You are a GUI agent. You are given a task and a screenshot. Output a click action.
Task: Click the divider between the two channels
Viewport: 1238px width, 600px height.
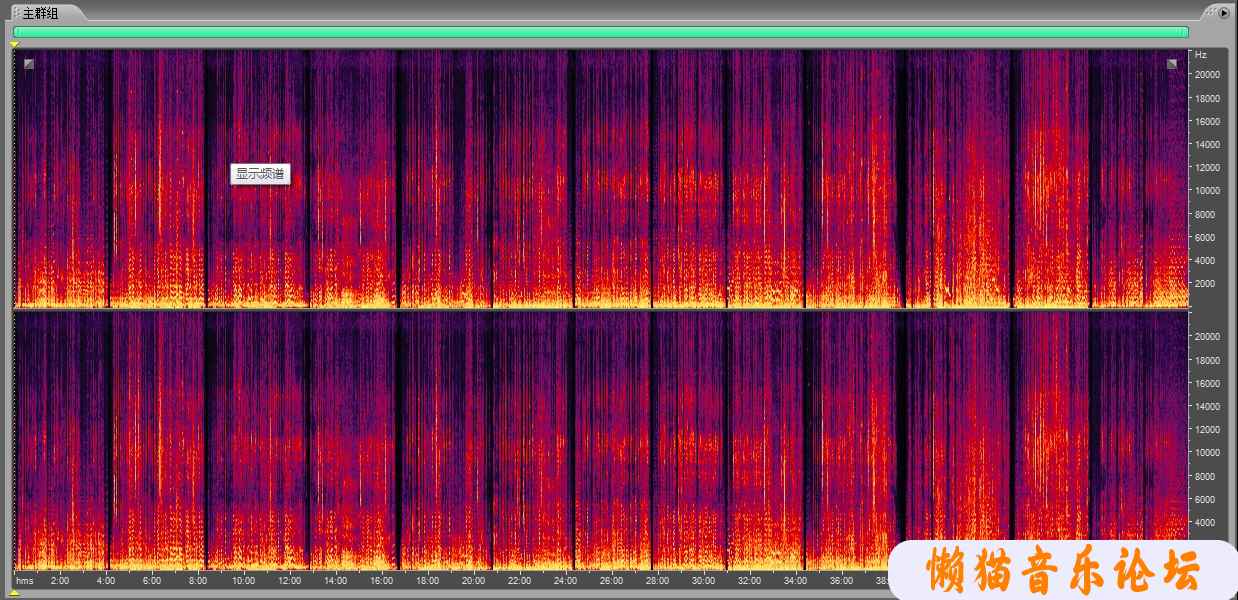click(600, 309)
